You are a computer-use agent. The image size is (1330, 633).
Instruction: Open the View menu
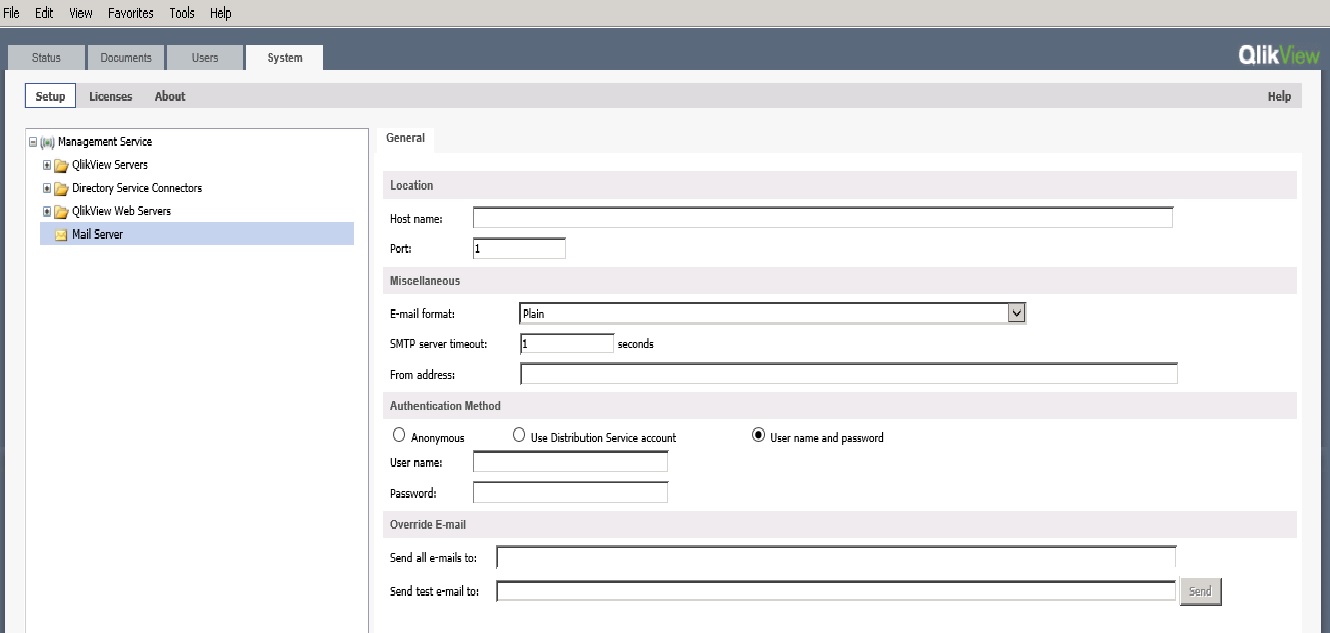(81, 13)
